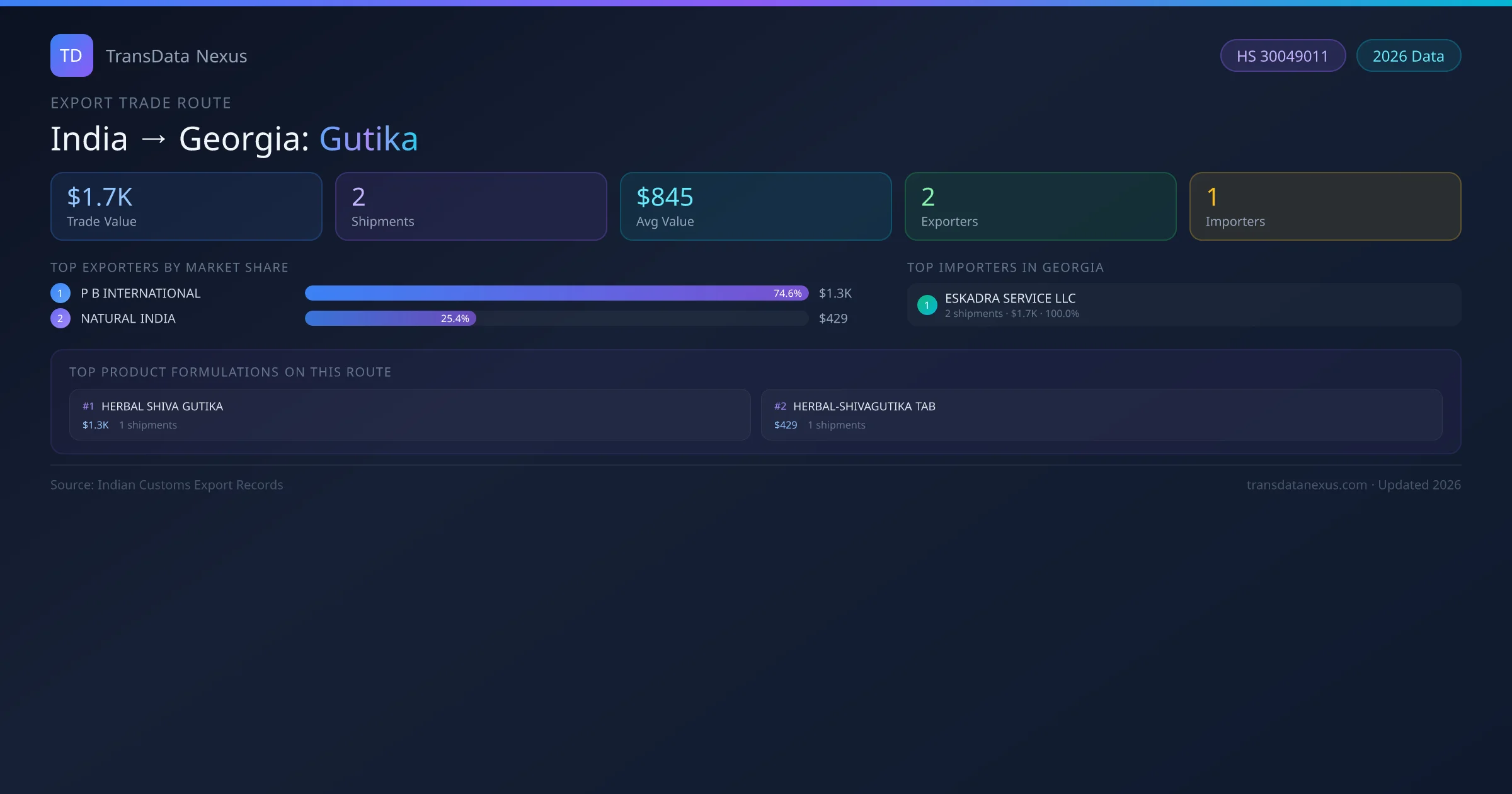Click the #2 rank marker on HERBAL-SHIVAGUTIKA TAB
The height and width of the screenshot is (794, 1512).
[780, 406]
